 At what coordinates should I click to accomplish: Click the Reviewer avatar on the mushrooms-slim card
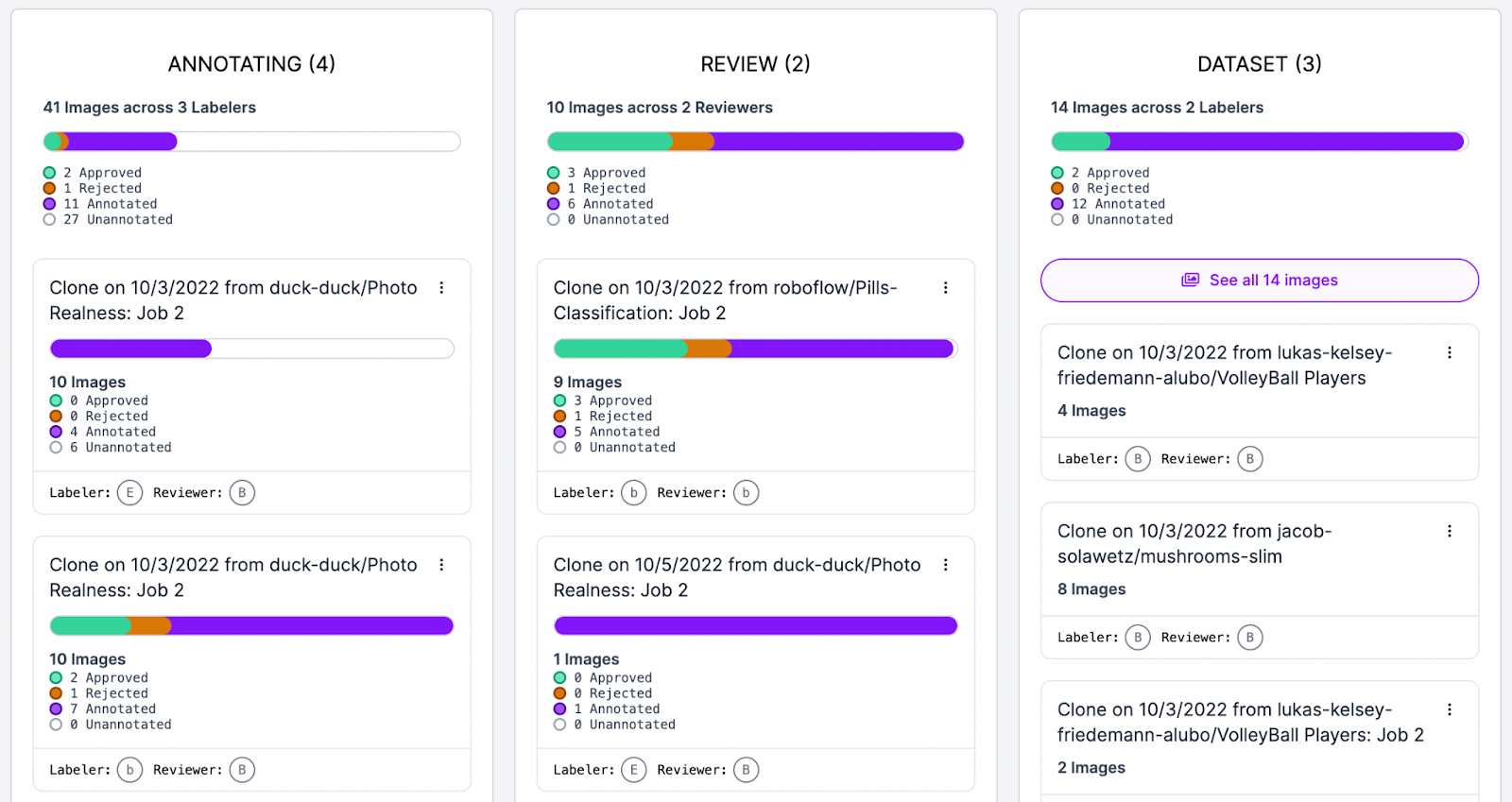coord(1250,638)
